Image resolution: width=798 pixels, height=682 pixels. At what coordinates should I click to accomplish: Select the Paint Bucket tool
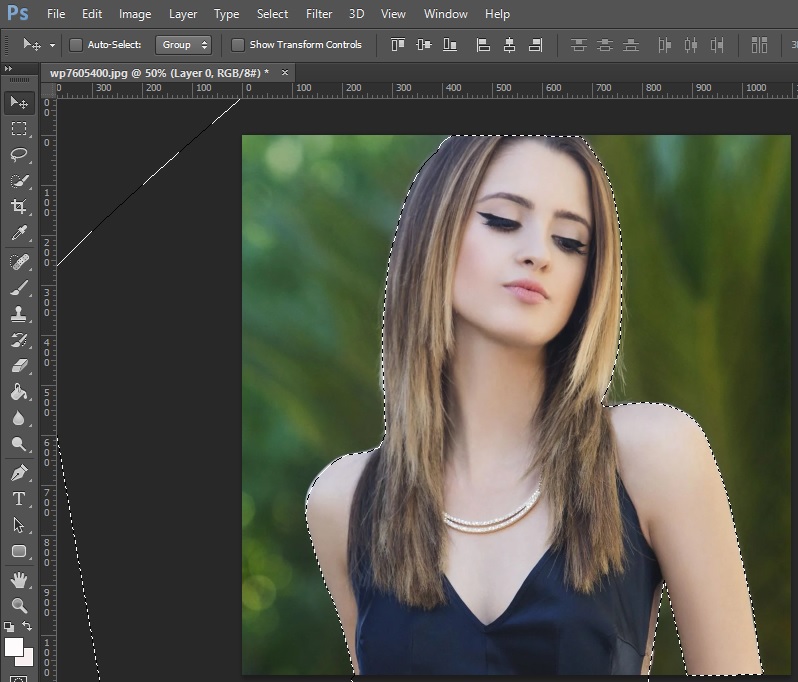click(x=19, y=392)
